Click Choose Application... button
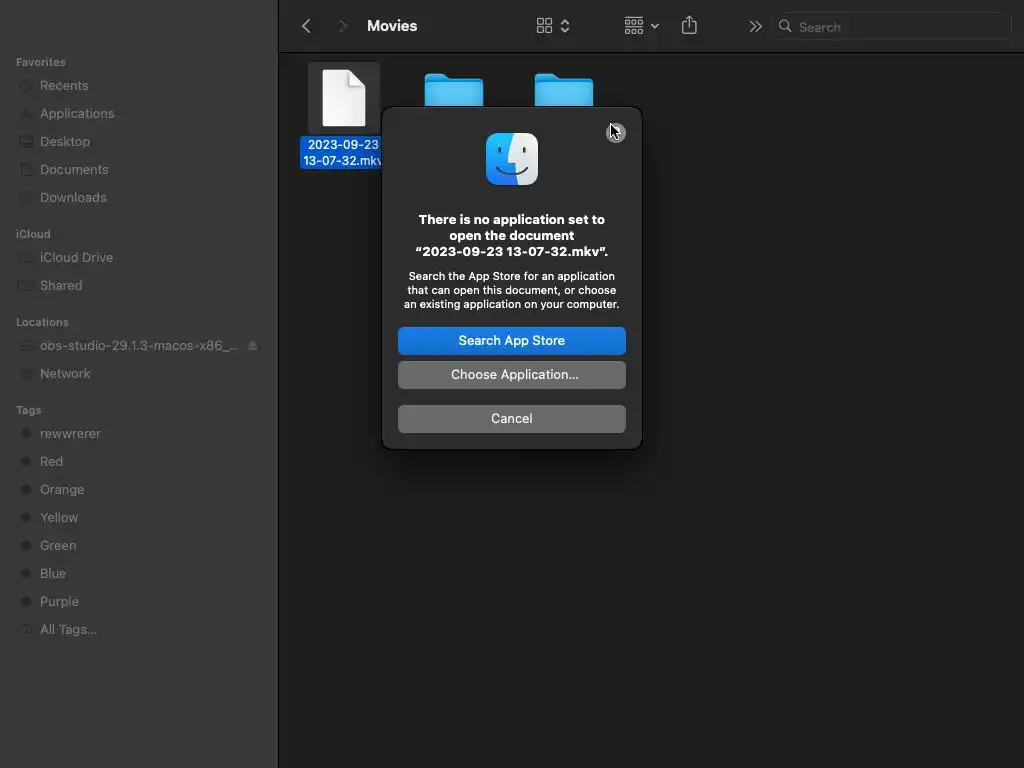 coord(511,375)
